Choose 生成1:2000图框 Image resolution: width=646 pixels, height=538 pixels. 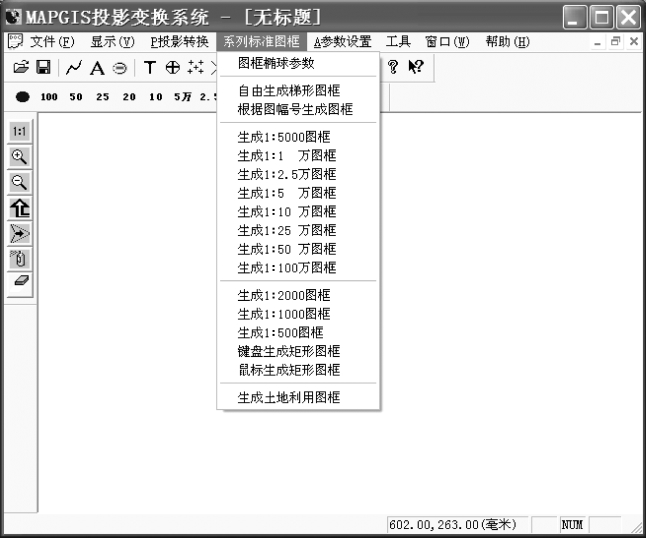click(x=298, y=295)
